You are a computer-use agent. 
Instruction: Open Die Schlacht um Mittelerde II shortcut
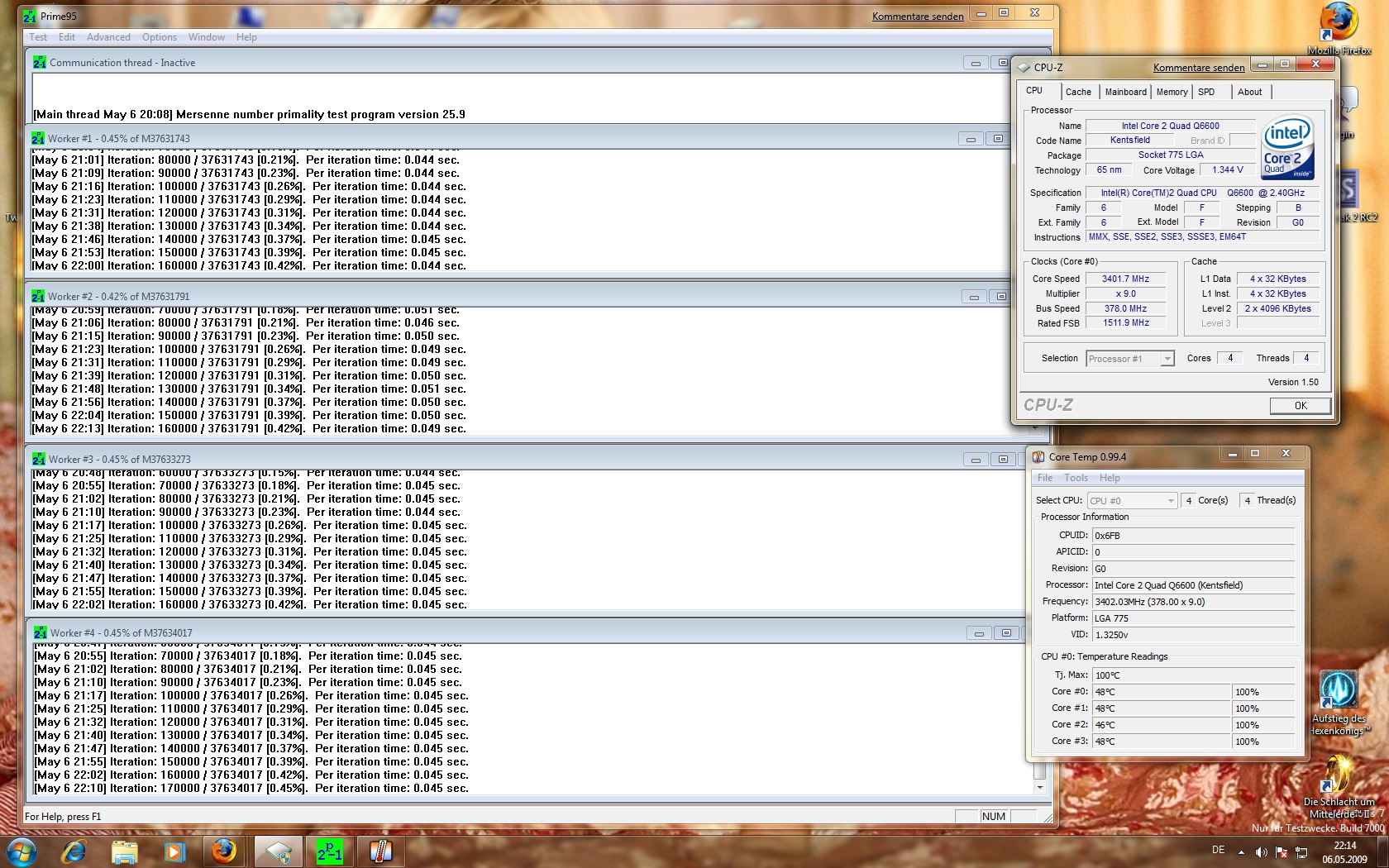(x=1339, y=785)
